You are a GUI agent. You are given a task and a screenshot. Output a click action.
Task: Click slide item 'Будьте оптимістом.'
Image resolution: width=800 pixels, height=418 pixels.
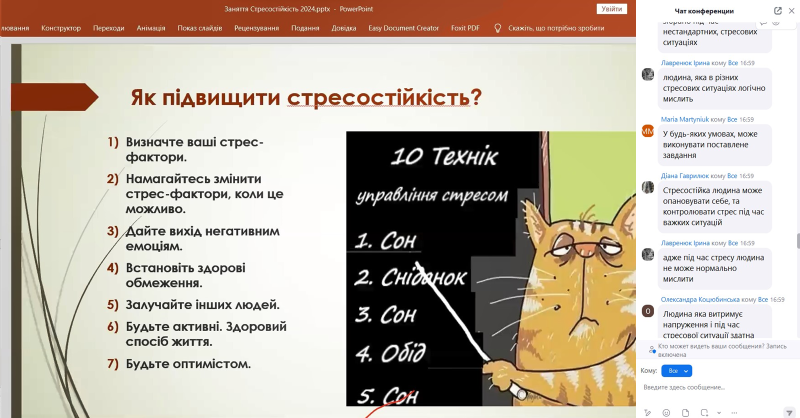188,364
